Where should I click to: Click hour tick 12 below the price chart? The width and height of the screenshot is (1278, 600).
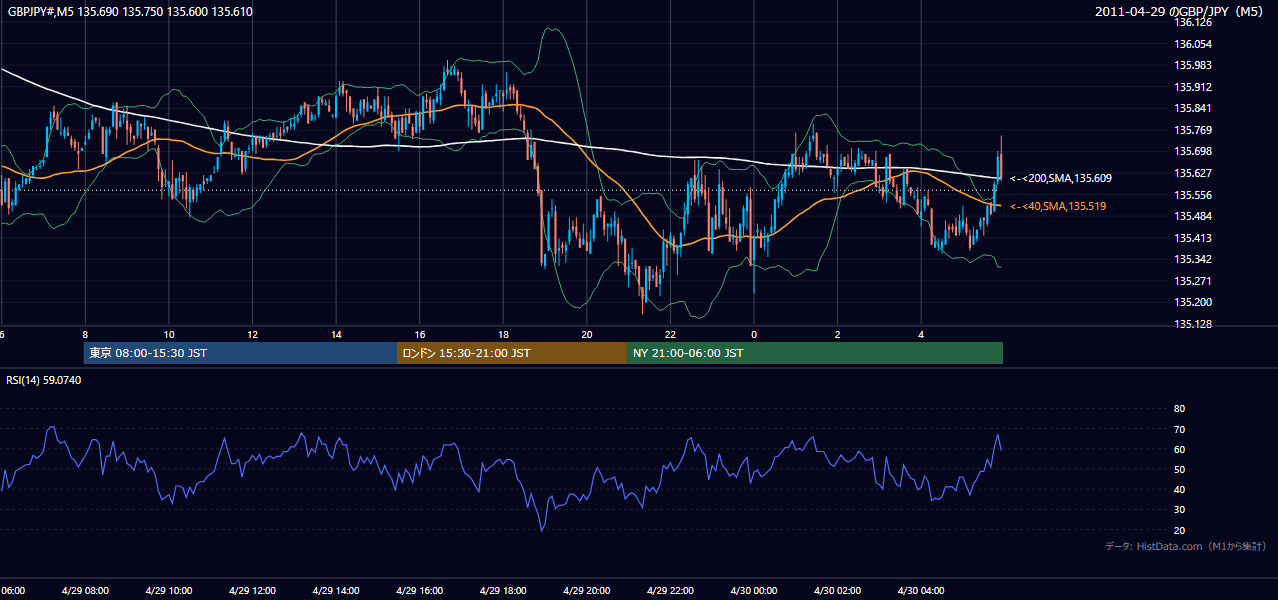click(x=252, y=335)
